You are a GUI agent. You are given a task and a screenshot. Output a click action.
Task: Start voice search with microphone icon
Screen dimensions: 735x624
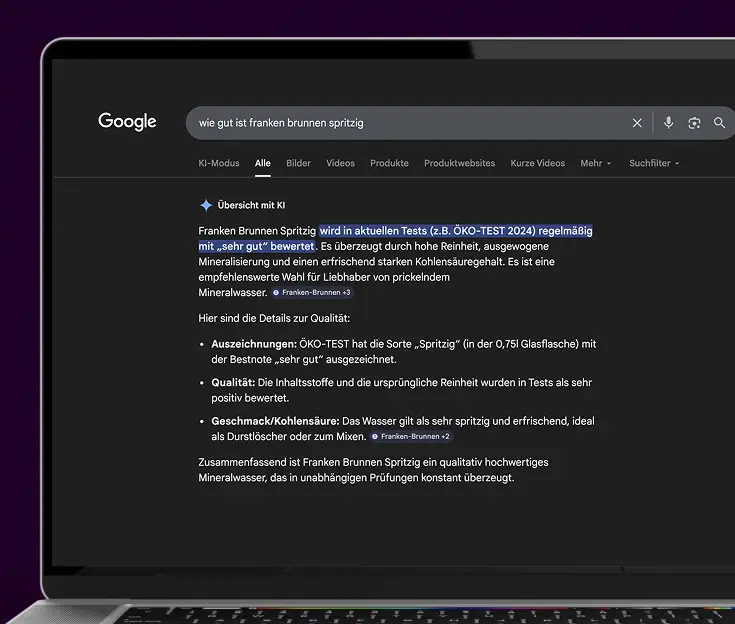coord(669,123)
